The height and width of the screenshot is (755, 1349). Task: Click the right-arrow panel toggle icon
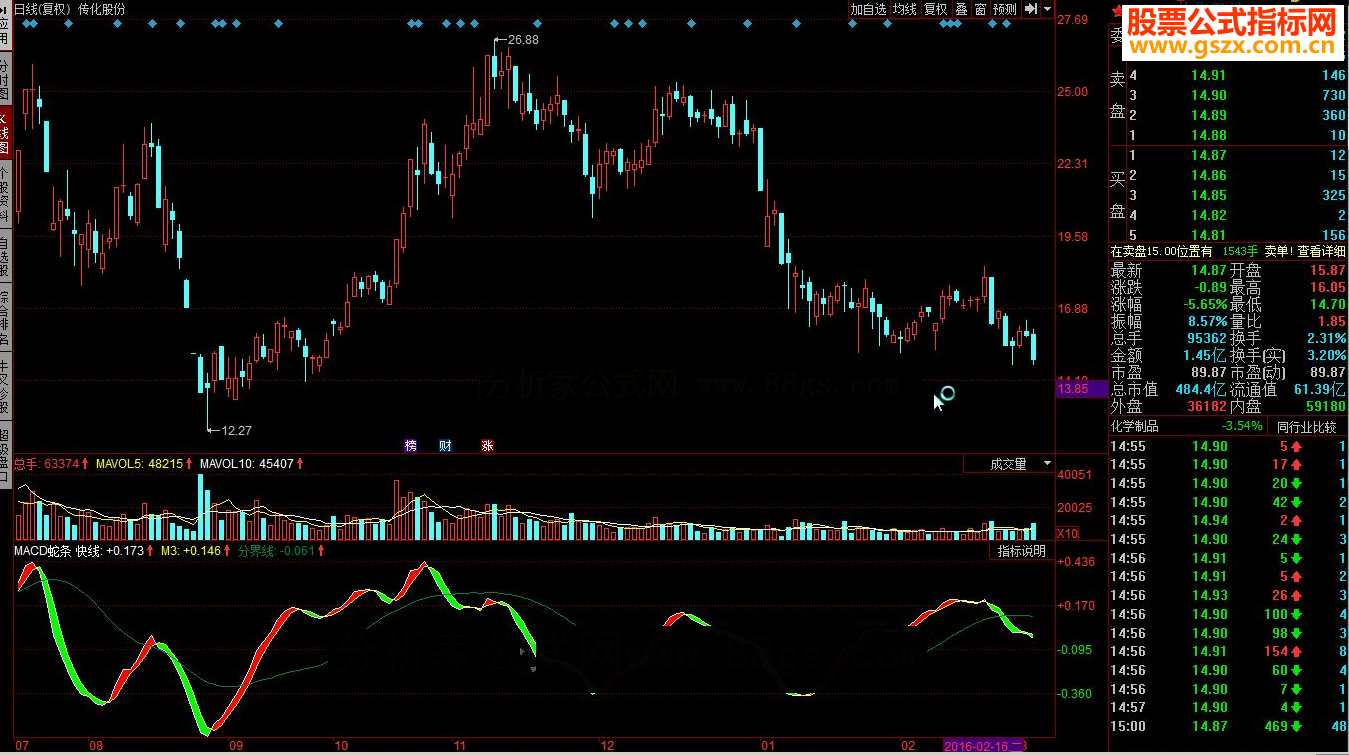pyautogui.click(x=1031, y=9)
